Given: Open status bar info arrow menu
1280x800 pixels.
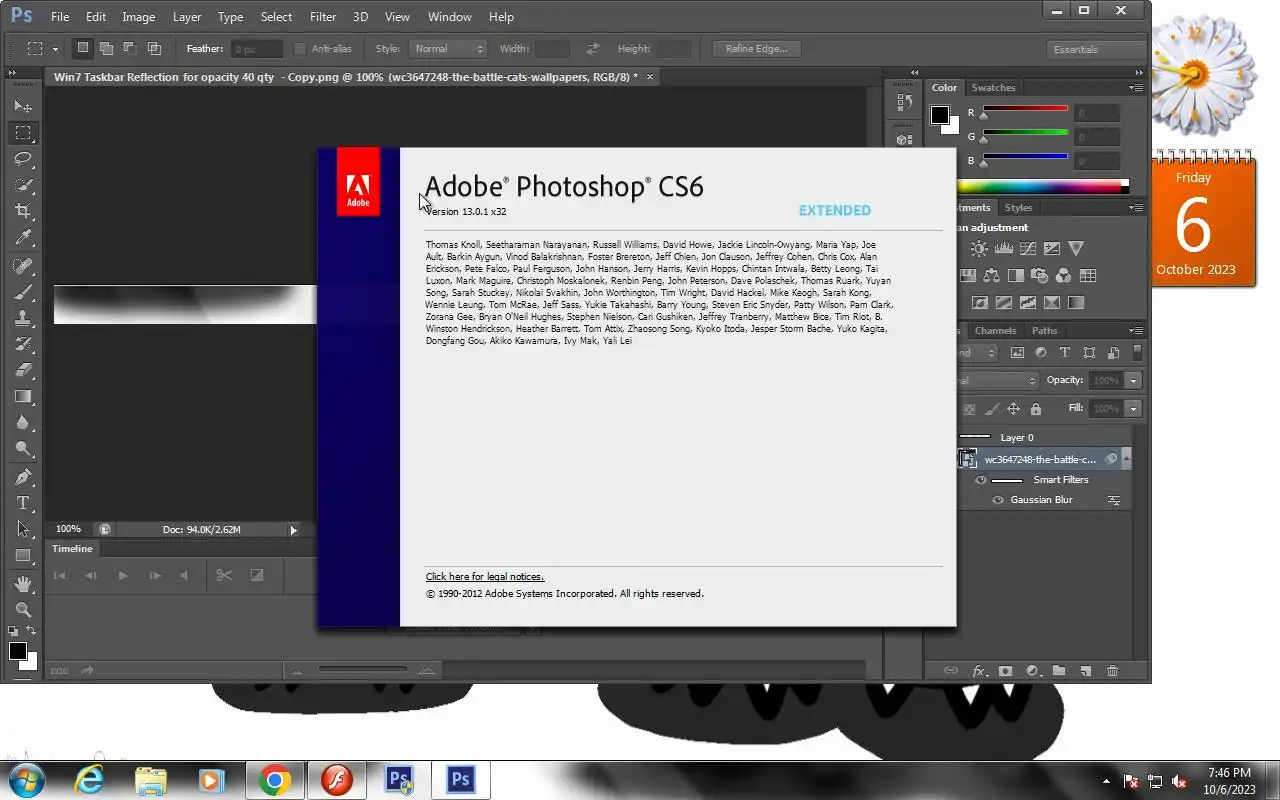Looking at the screenshot, I should [x=293, y=530].
